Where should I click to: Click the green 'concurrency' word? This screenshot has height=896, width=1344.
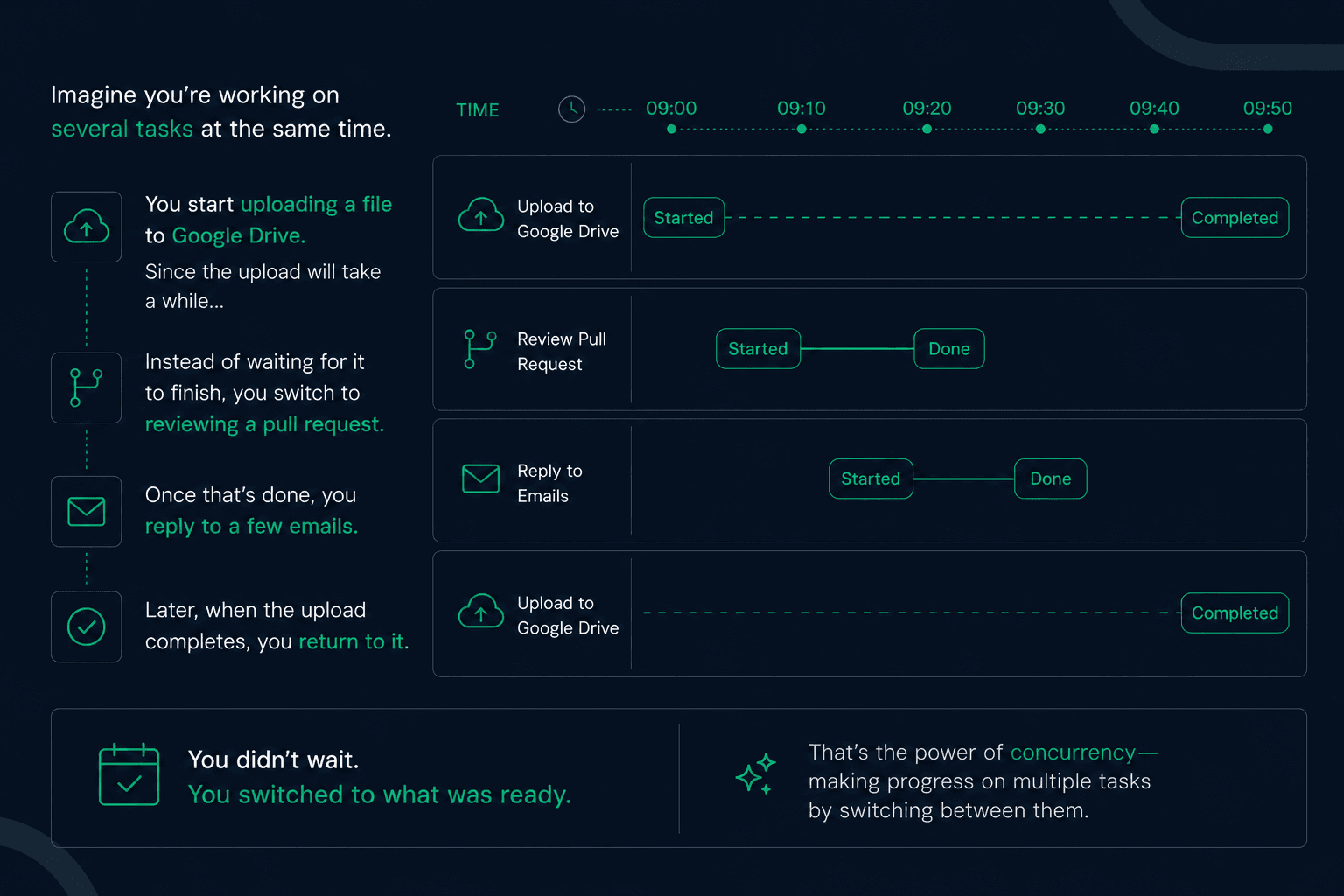pyautogui.click(x=1073, y=752)
